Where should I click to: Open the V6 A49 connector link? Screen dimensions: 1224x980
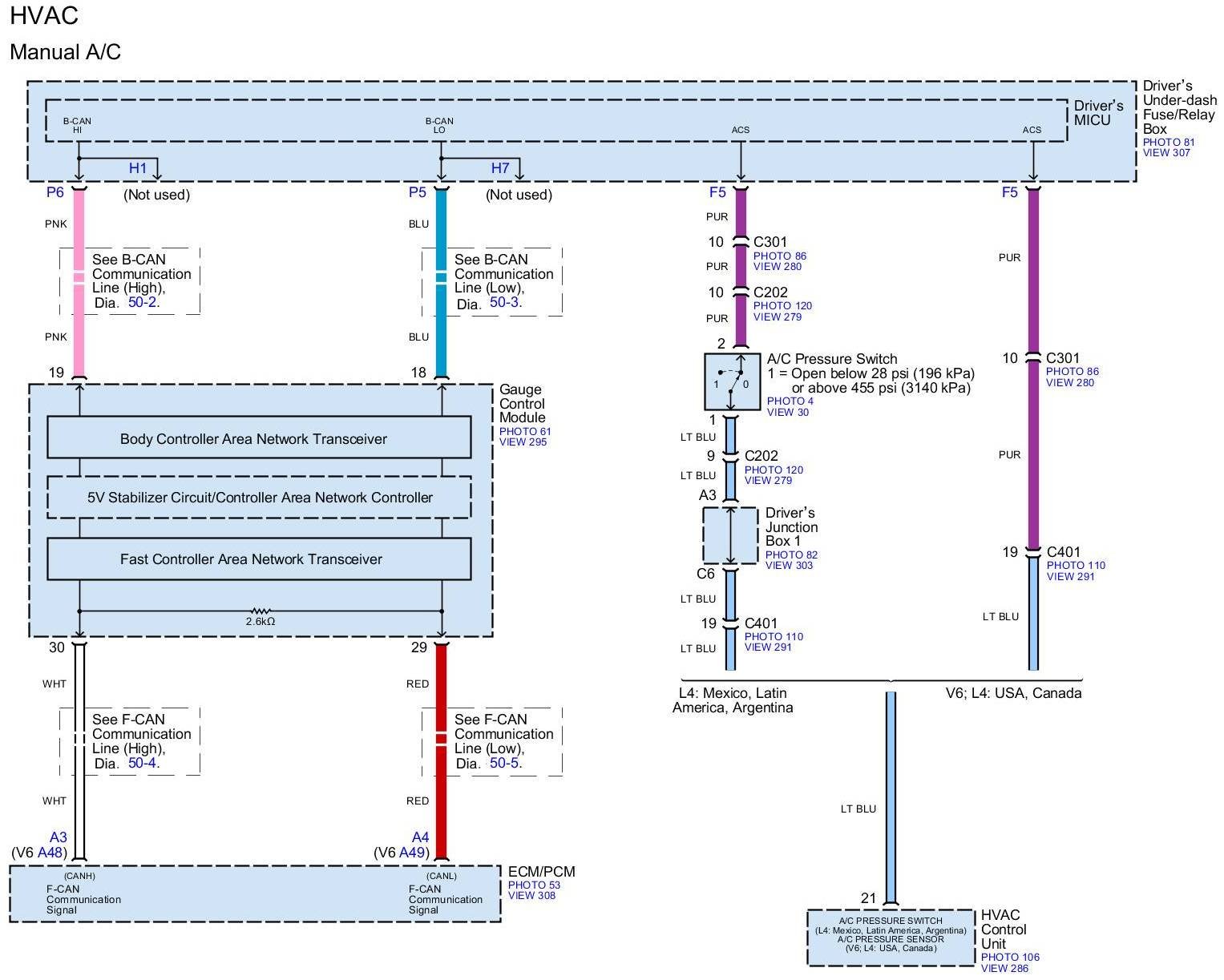412,853
